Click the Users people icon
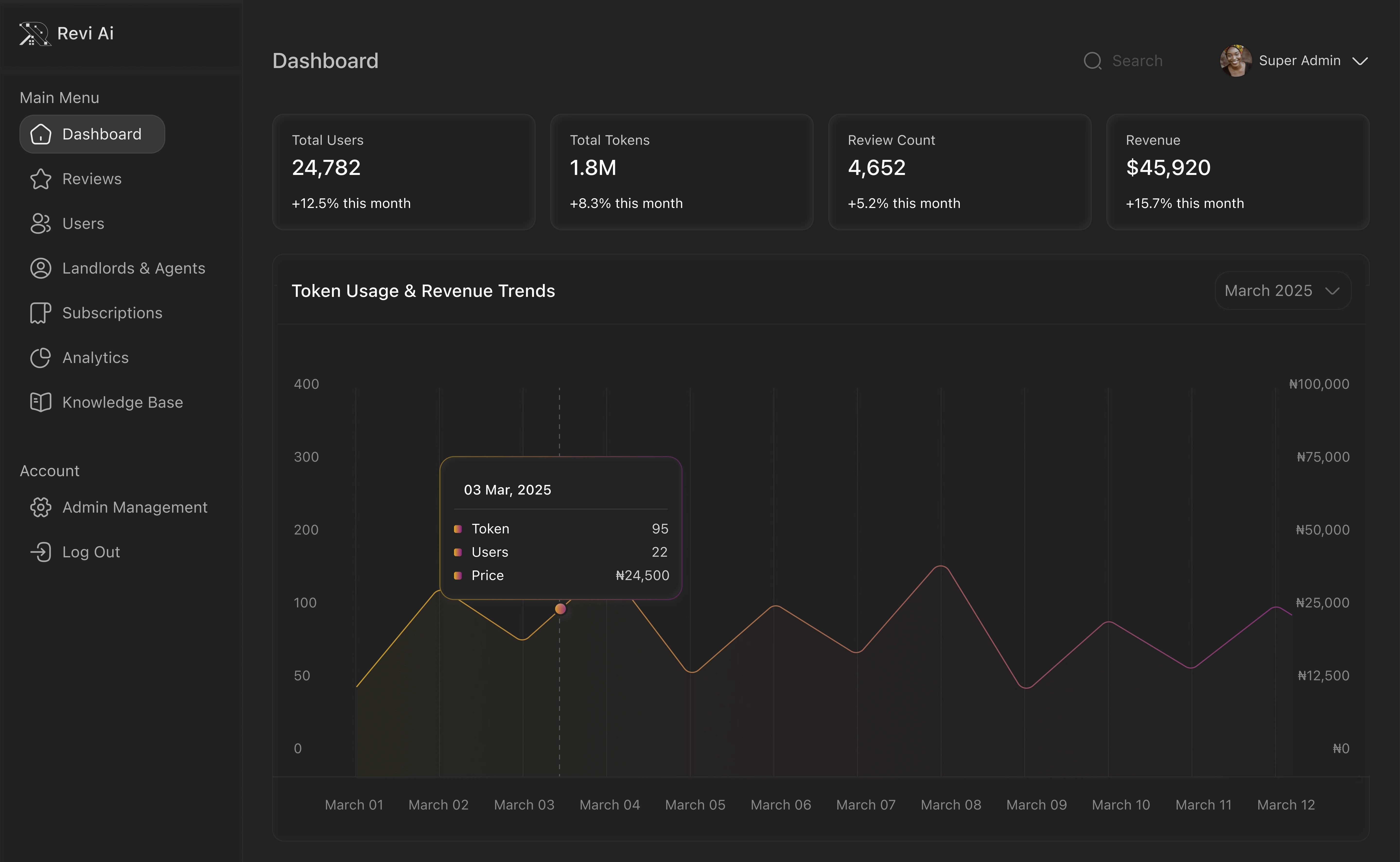The width and height of the screenshot is (1400, 862). pos(41,224)
